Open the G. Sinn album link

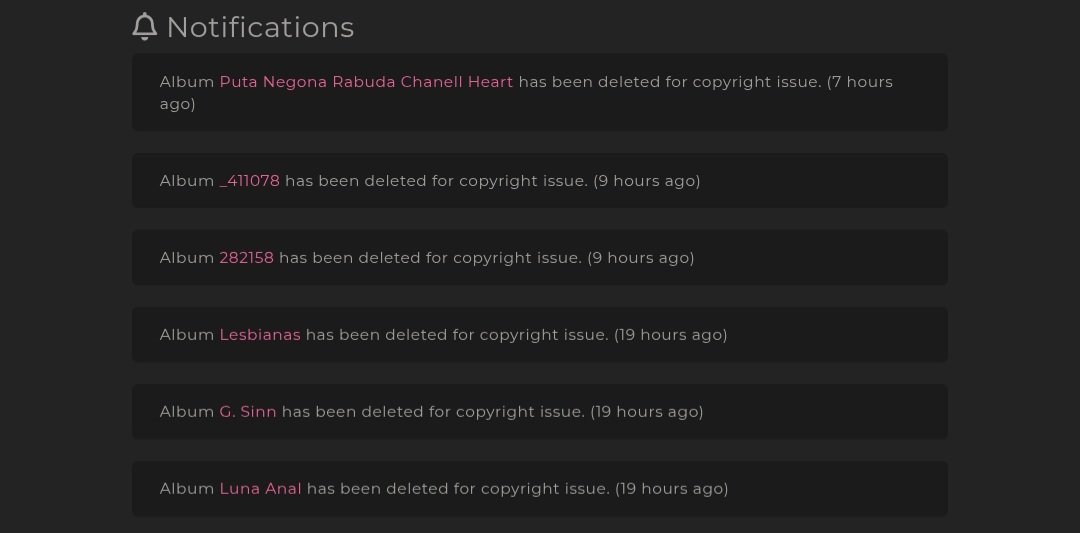click(x=248, y=412)
